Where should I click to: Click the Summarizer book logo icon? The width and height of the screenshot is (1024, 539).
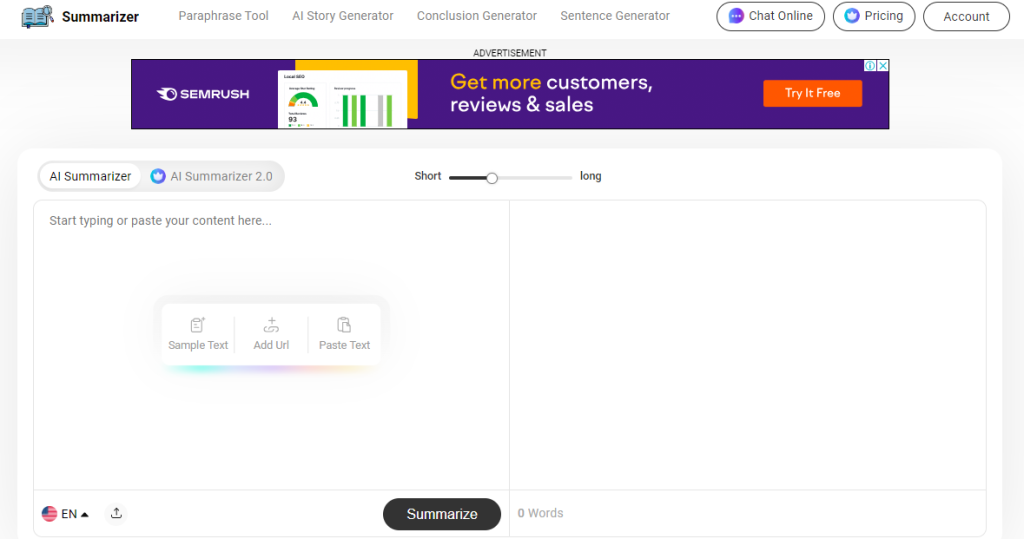click(37, 16)
